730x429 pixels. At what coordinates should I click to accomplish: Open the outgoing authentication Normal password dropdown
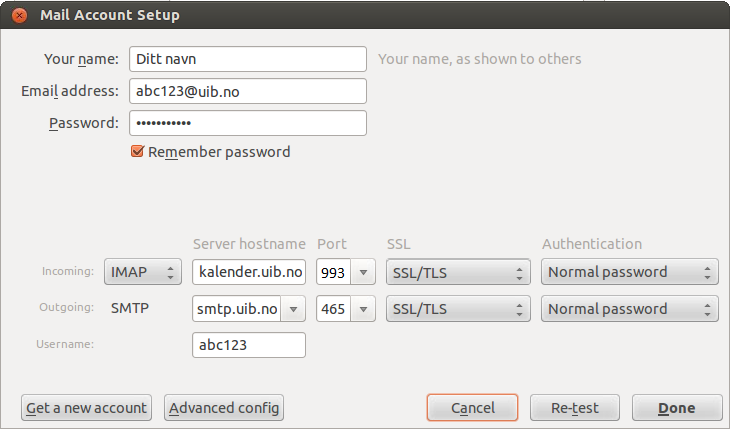(629, 309)
